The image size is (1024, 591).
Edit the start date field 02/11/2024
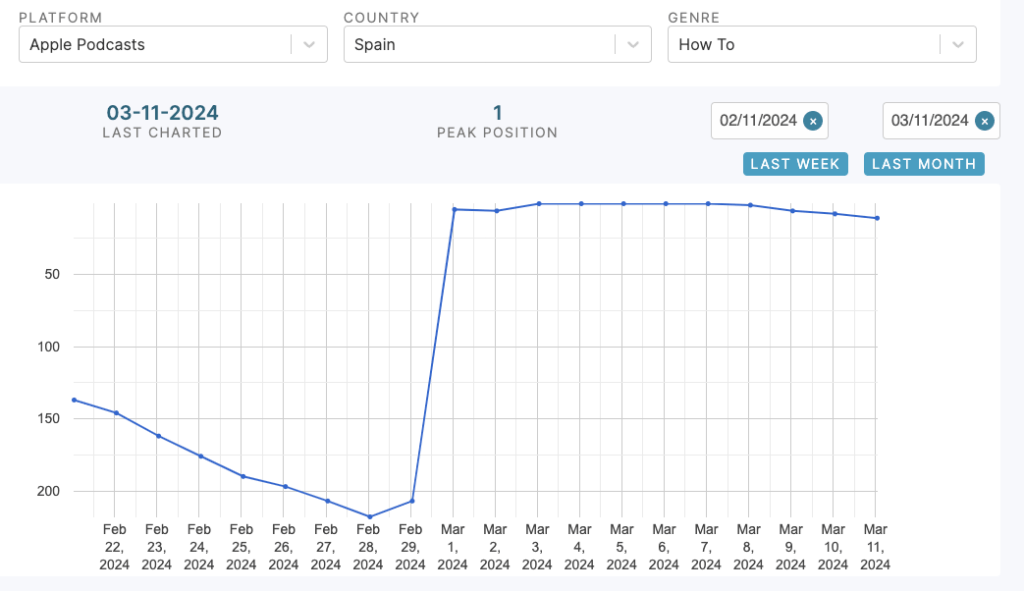point(758,121)
